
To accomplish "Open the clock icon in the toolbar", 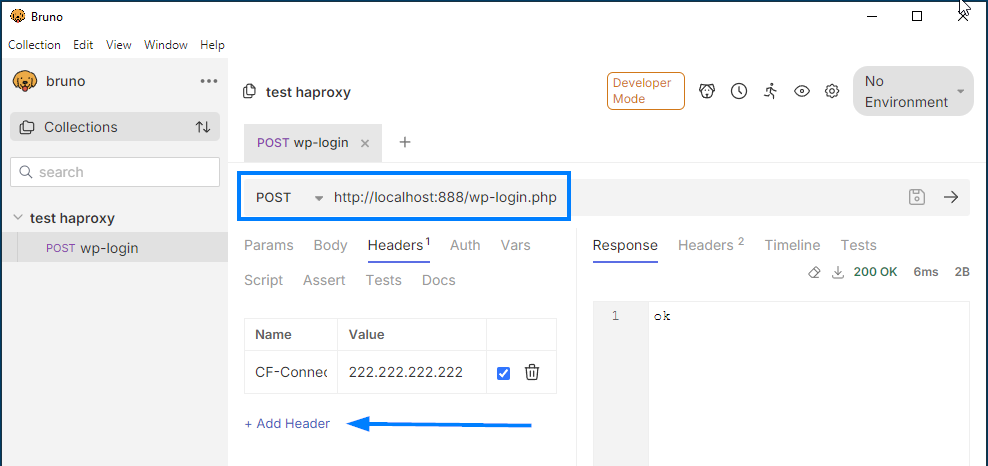I will point(738,91).
